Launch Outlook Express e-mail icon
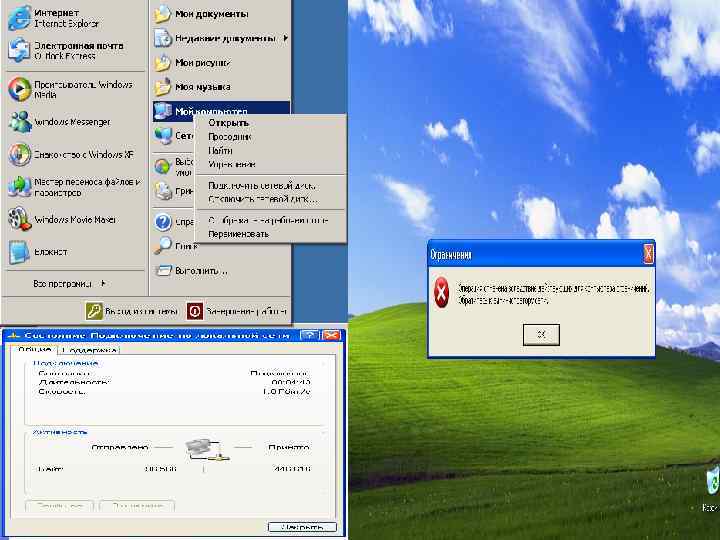 (19, 50)
